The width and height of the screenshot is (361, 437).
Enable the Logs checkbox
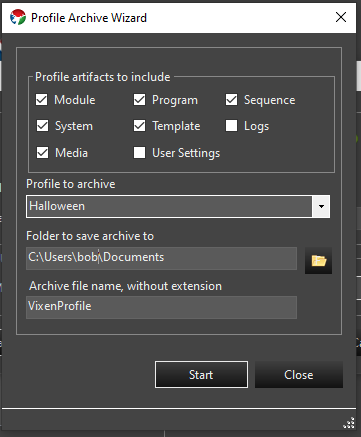click(231, 126)
